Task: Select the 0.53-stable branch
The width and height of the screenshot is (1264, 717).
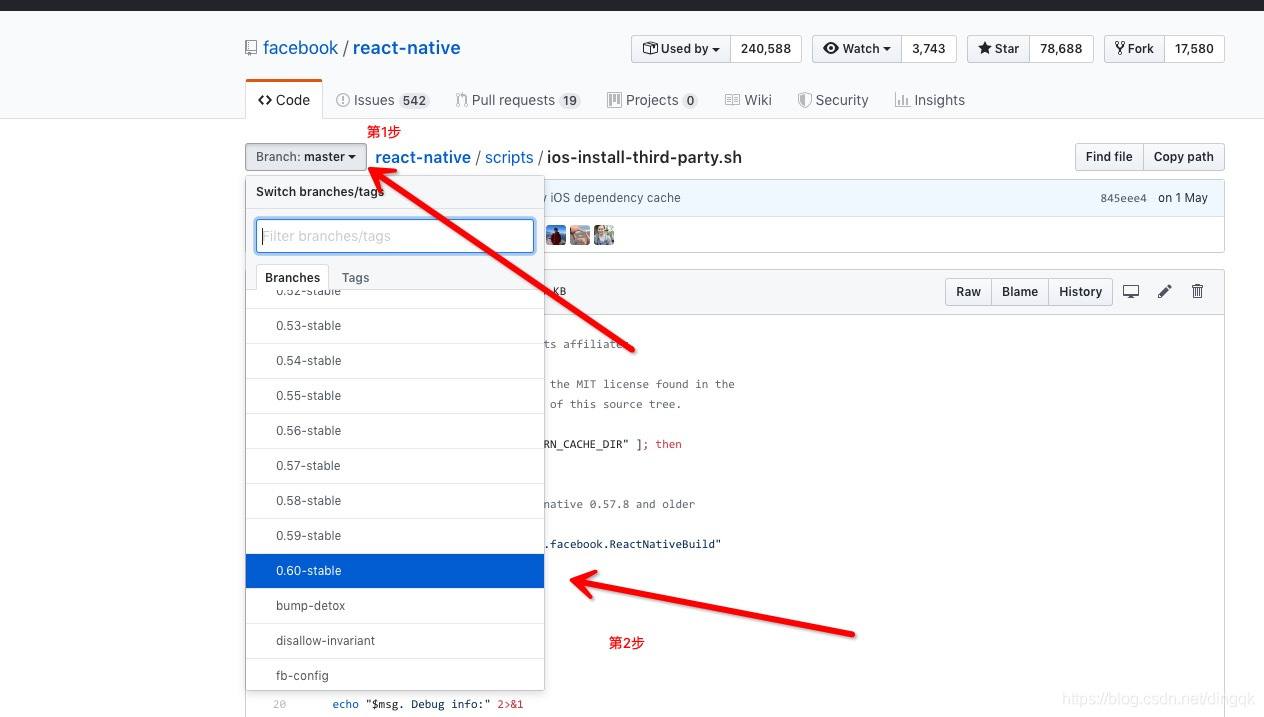Action: [395, 326]
